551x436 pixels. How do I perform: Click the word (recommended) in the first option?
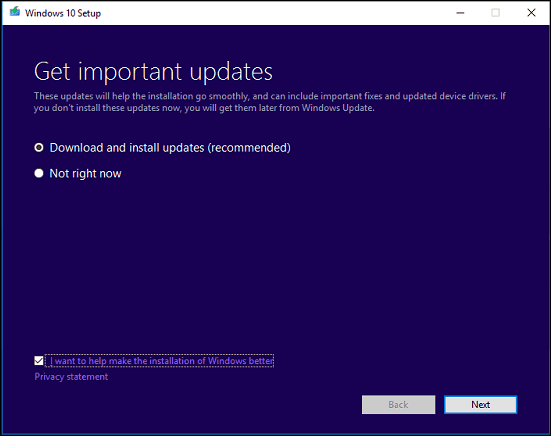[x=249, y=148]
